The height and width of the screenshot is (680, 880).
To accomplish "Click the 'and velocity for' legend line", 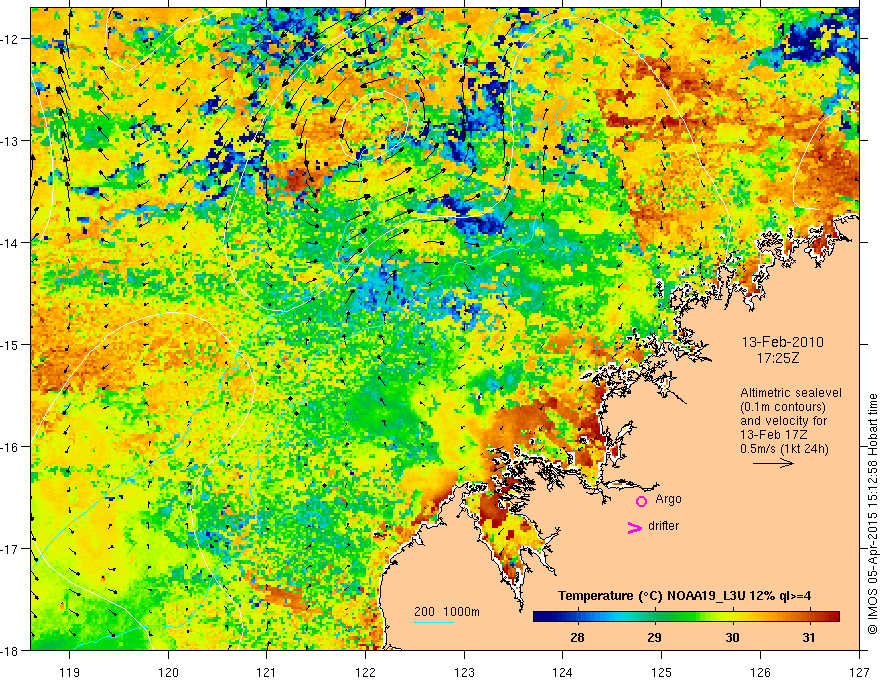I will pyautogui.click(x=783, y=421).
